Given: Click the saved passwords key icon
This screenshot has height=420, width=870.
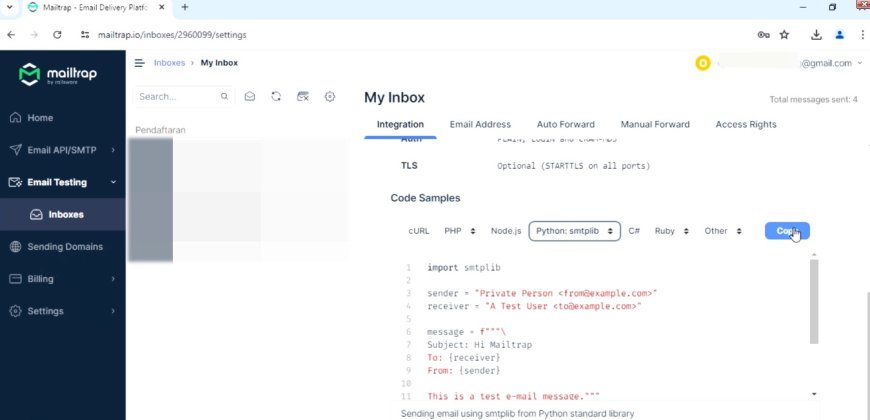Looking at the screenshot, I should [763, 34].
